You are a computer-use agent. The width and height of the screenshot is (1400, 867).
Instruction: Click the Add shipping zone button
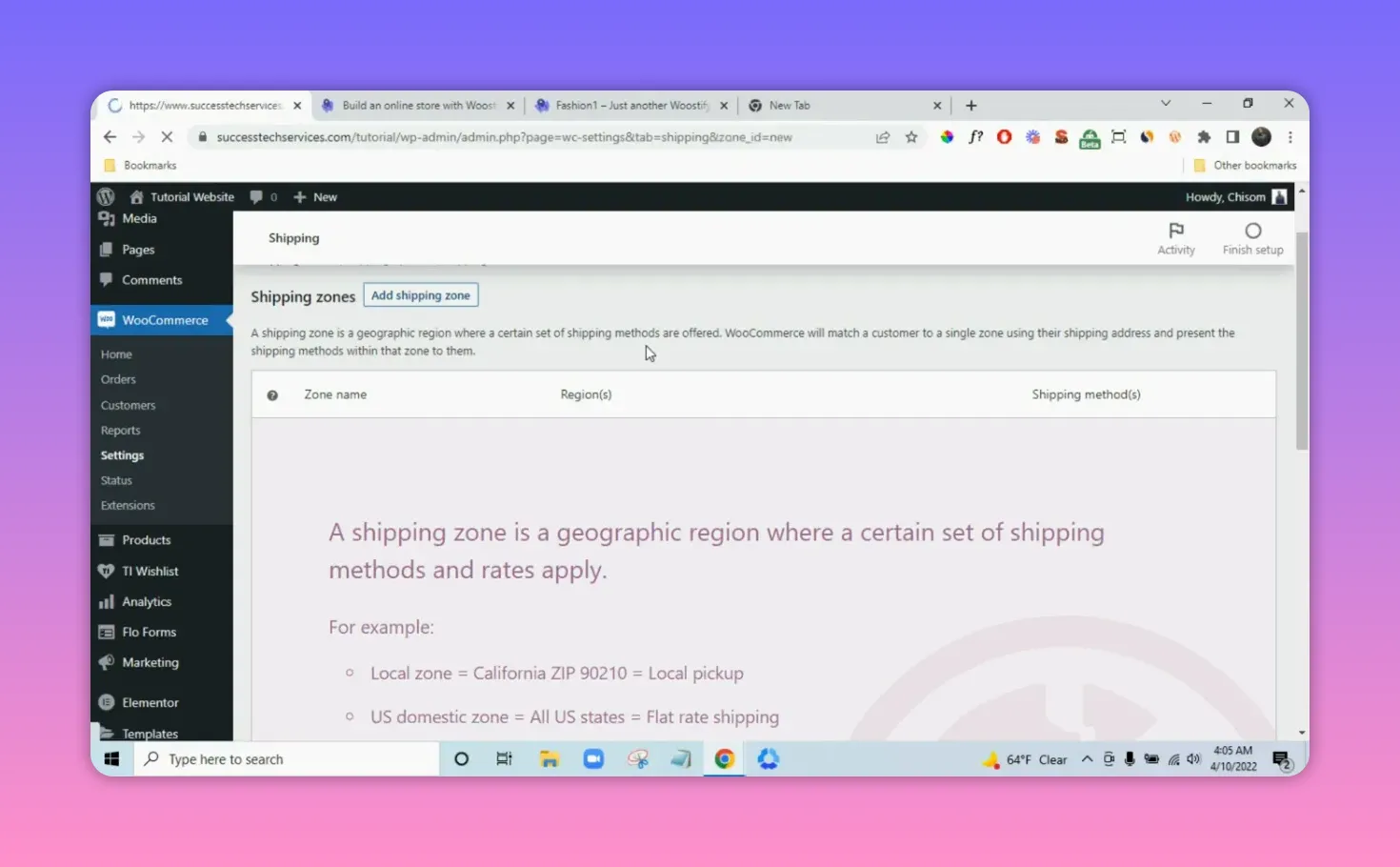[x=420, y=294]
